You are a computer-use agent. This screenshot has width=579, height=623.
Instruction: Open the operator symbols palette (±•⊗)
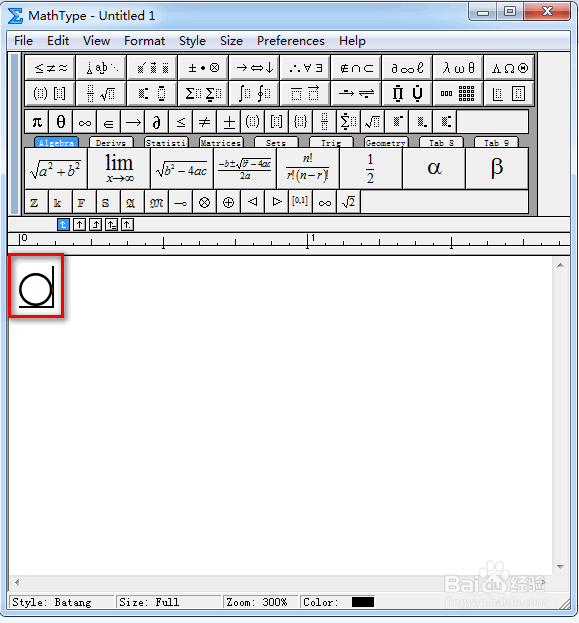203,68
